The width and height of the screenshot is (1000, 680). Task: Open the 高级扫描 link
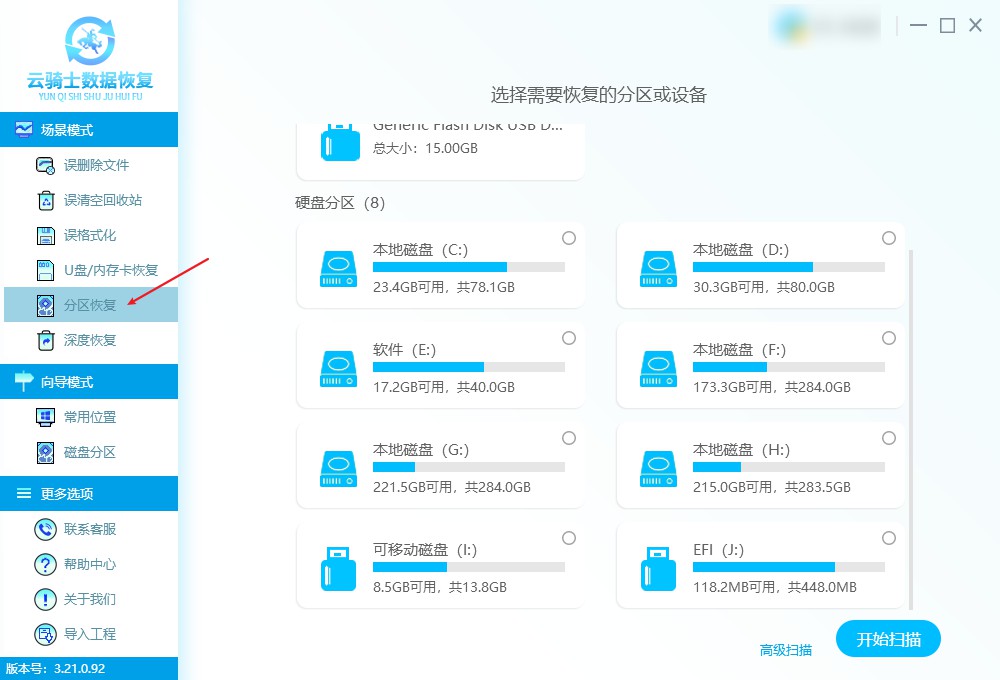click(786, 650)
